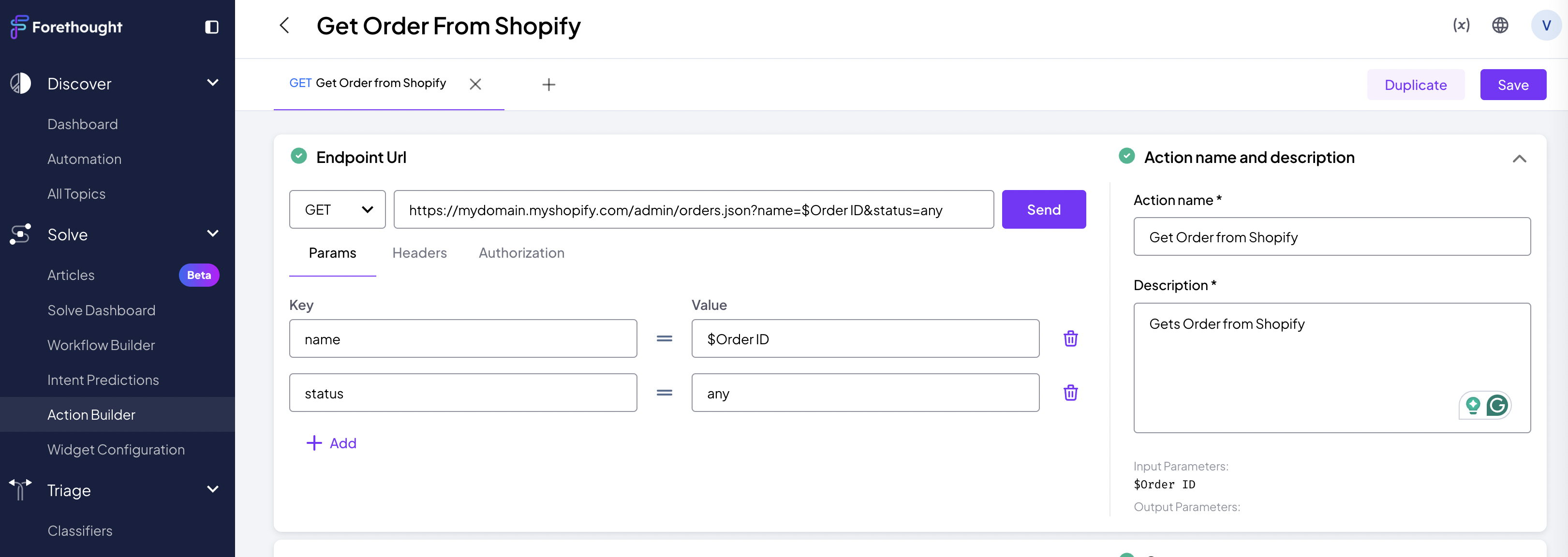Viewport: 1568px width, 557px height.
Task: Click the Solve section icon
Action: 20,235
